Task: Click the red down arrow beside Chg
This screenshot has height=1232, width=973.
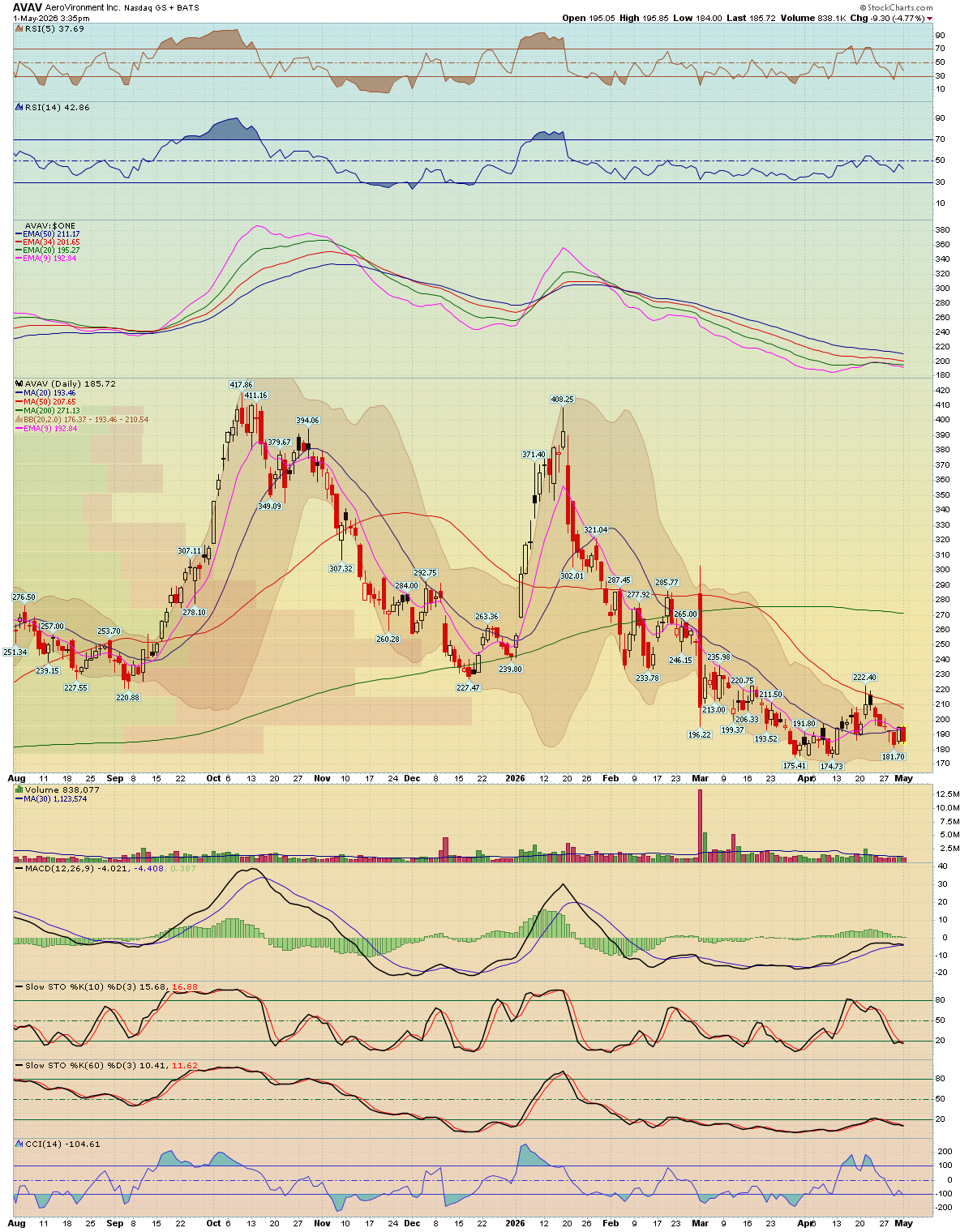Action: coord(929,18)
